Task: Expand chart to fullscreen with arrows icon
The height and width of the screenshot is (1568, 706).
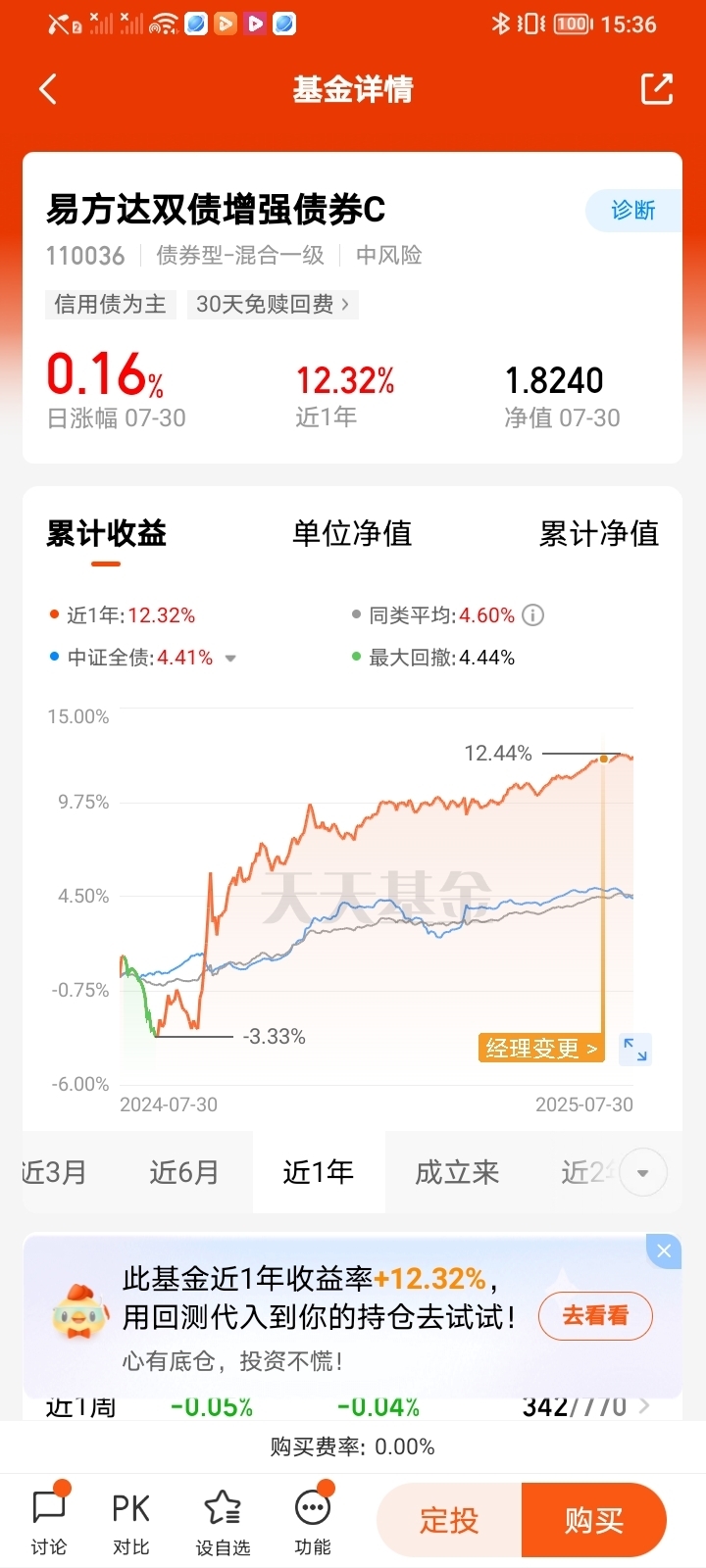Action: click(x=635, y=1049)
